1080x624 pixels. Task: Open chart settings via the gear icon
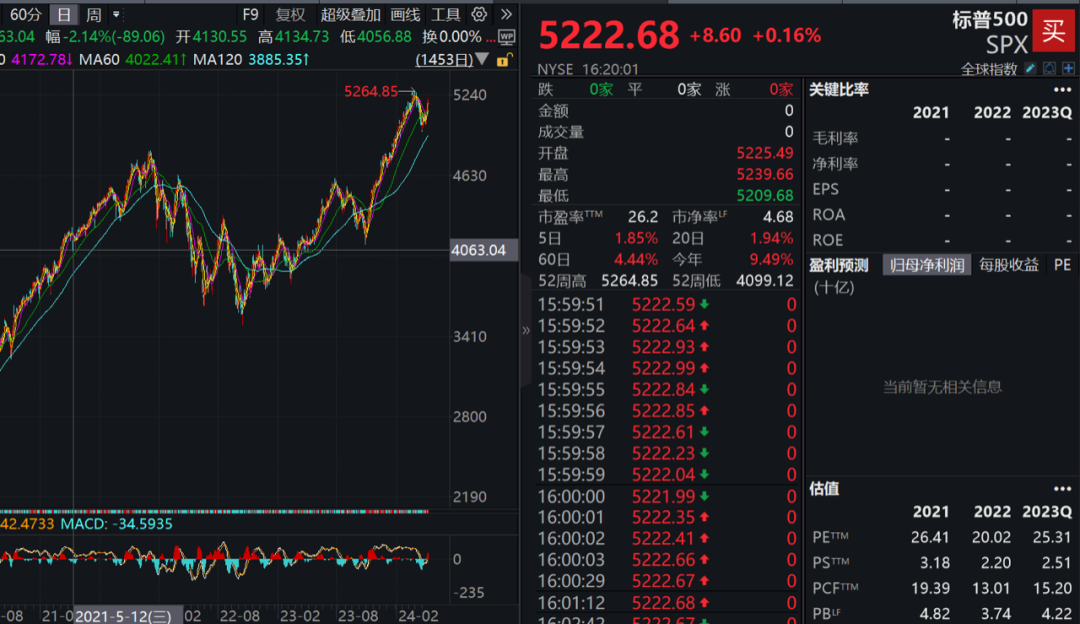(x=479, y=15)
